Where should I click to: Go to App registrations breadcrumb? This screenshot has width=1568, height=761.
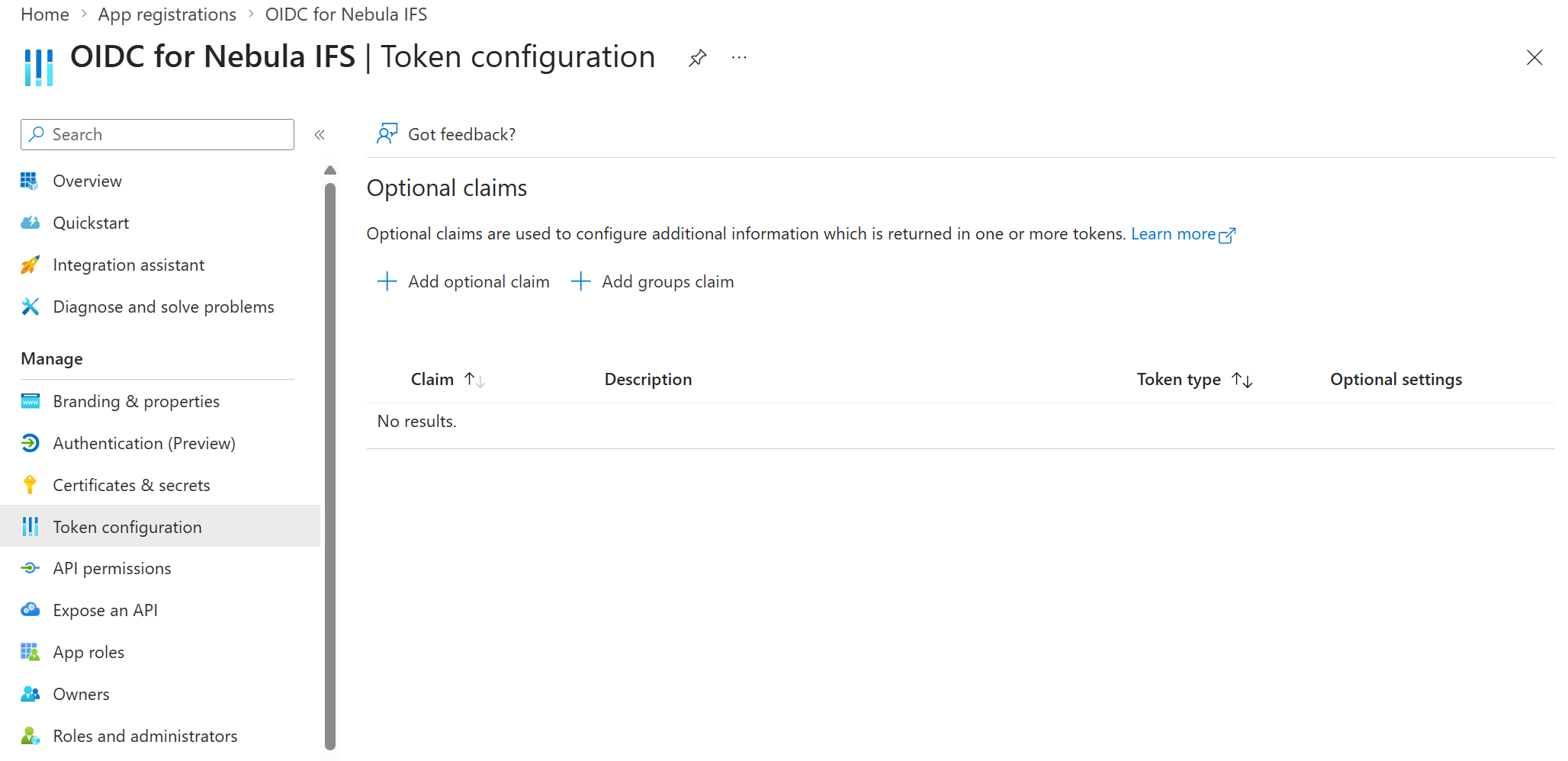(167, 14)
